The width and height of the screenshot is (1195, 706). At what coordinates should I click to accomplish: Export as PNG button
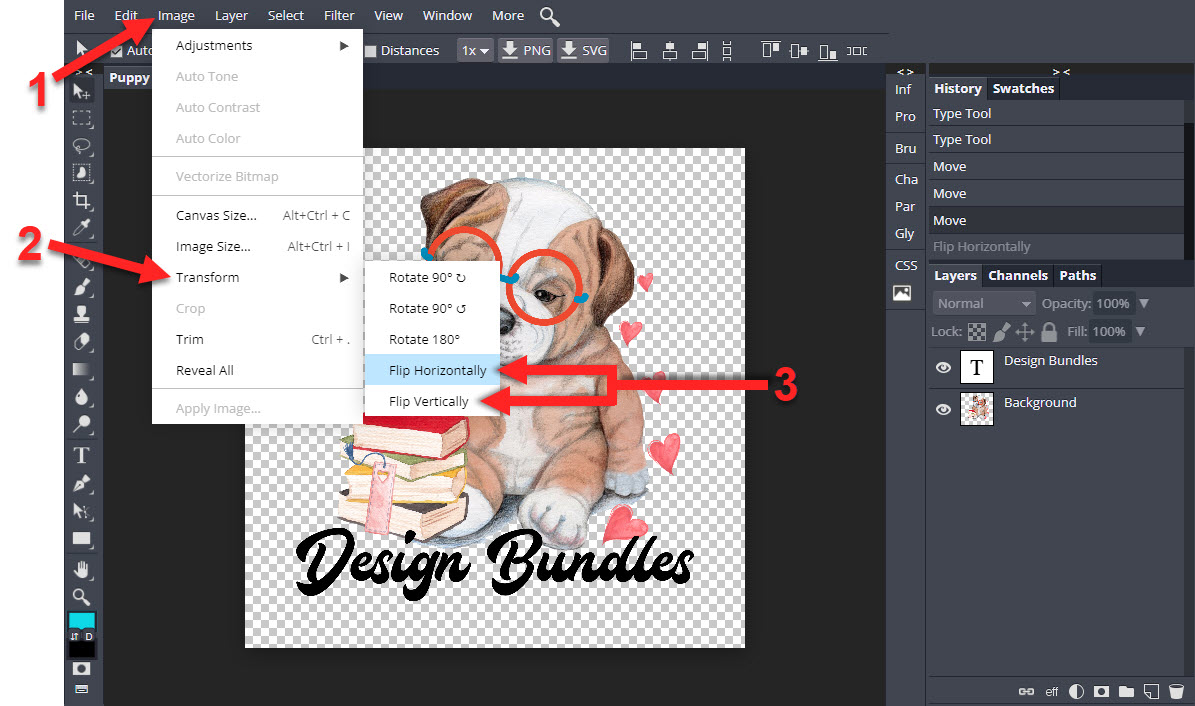(526, 51)
